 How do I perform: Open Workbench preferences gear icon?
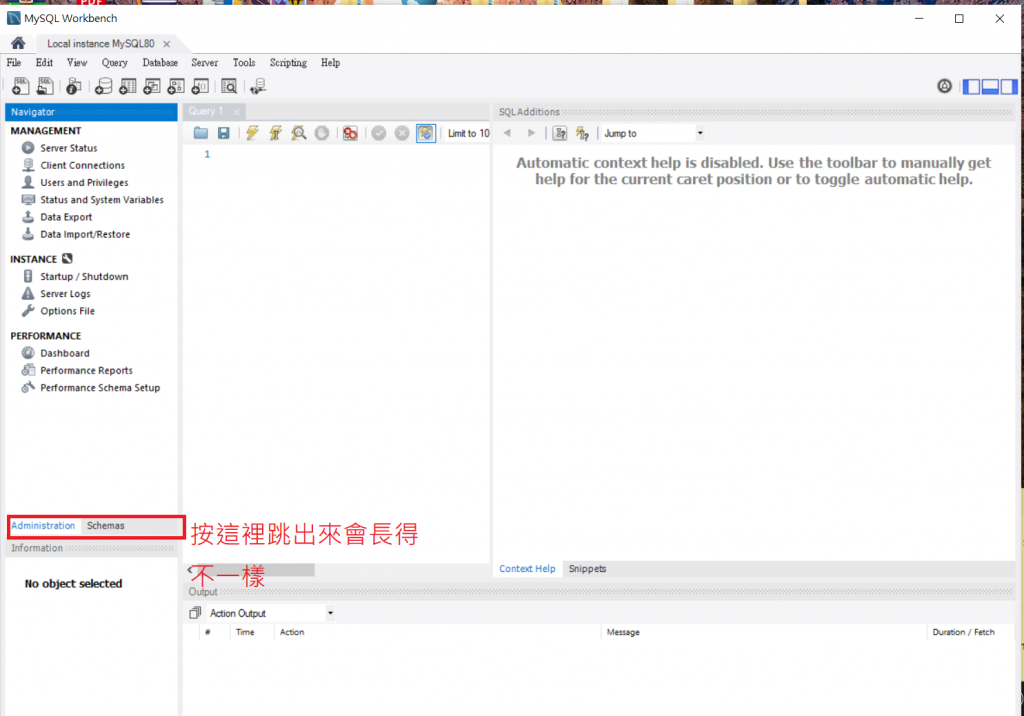(x=944, y=86)
